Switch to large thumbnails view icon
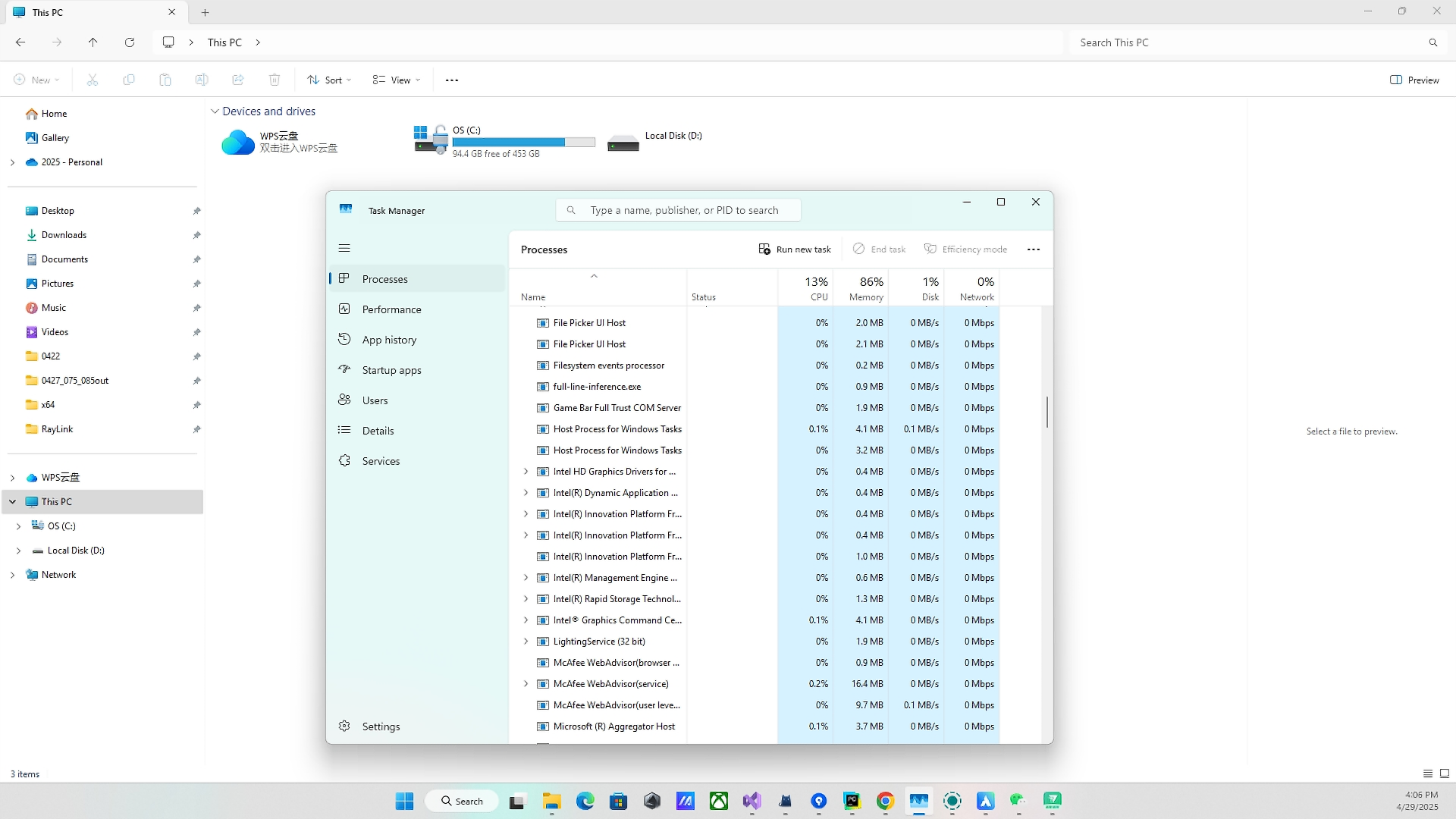Viewport: 1456px width, 819px height. 1445,773
